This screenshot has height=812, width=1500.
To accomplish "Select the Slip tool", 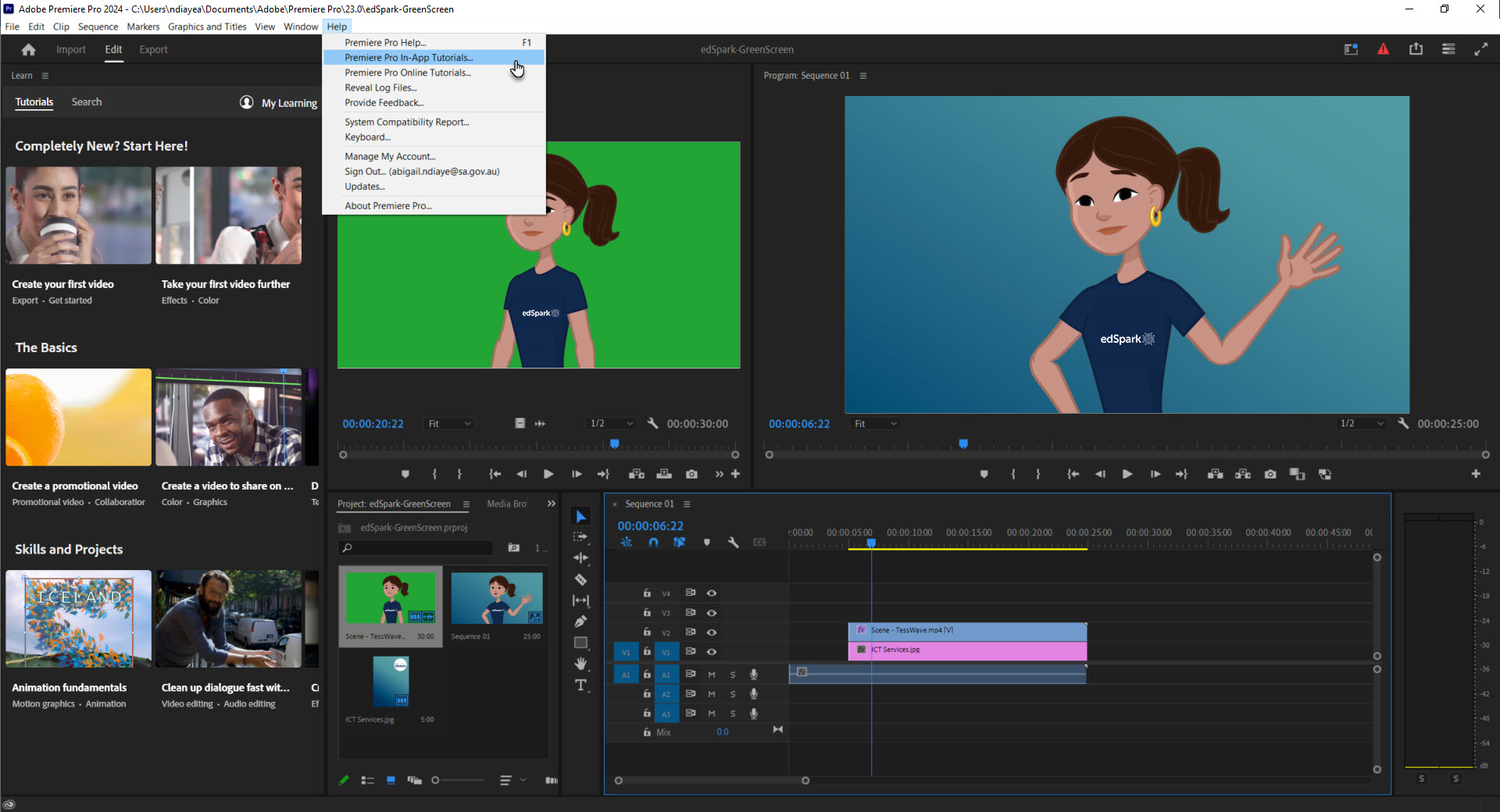I will (x=580, y=600).
